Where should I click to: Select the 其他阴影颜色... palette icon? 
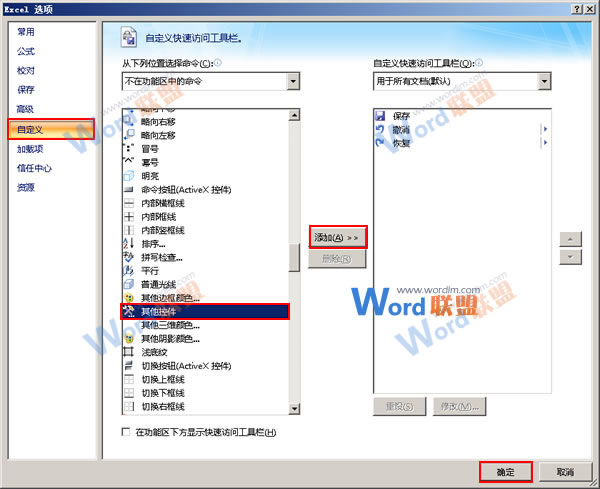click(129, 338)
